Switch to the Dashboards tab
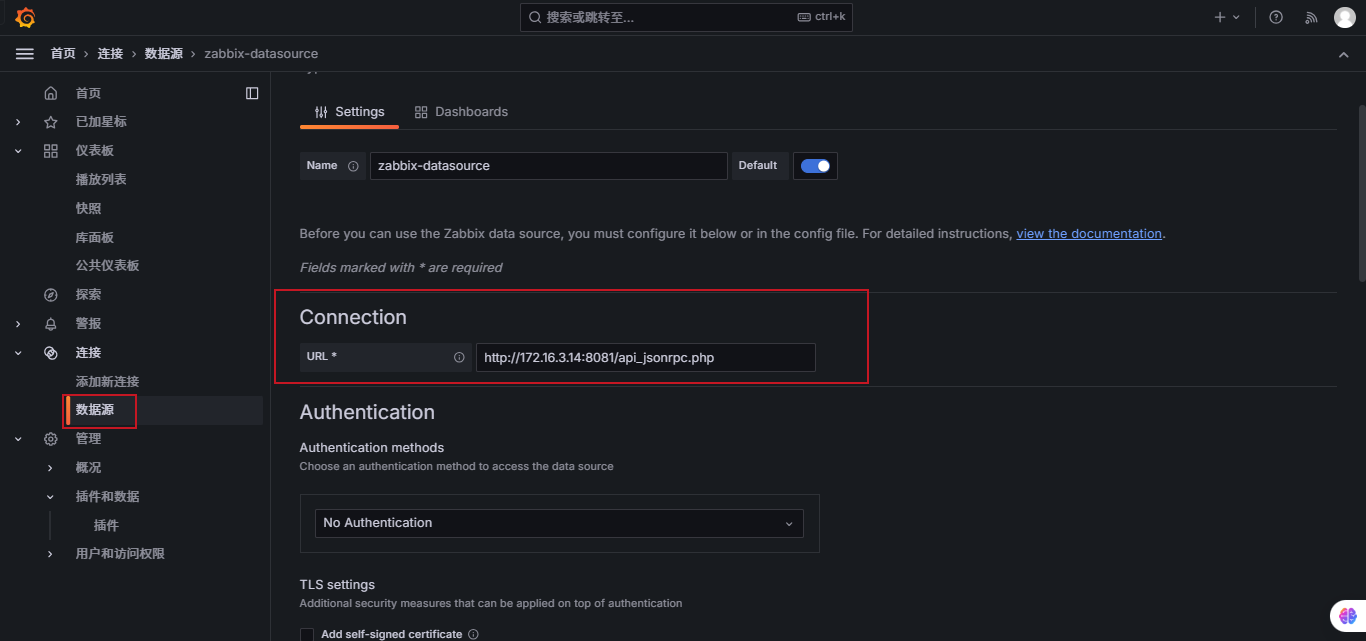This screenshot has width=1366, height=641. coord(461,112)
